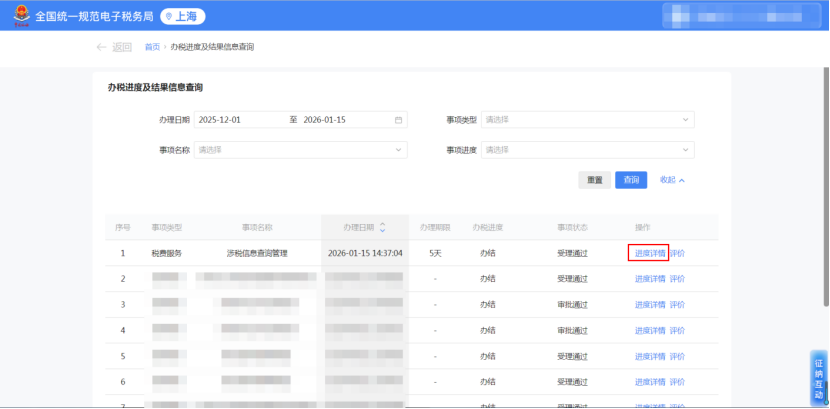Image resolution: width=830 pixels, height=409 pixels.
Task: Expand the 事项名称 dropdown
Action: pyautogui.click(x=300, y=150)
